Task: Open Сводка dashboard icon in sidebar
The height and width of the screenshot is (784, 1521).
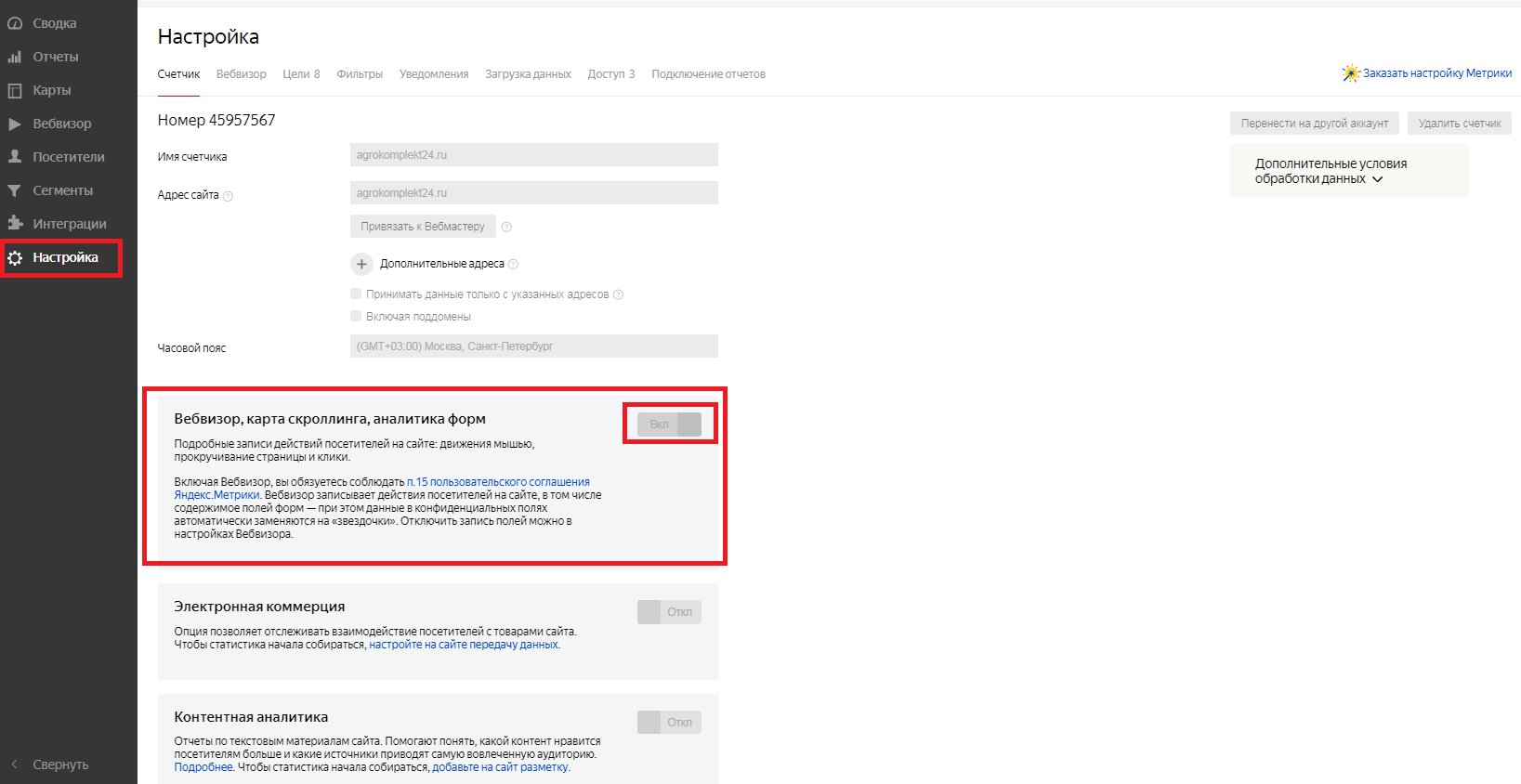Action: tap(15, 23)
